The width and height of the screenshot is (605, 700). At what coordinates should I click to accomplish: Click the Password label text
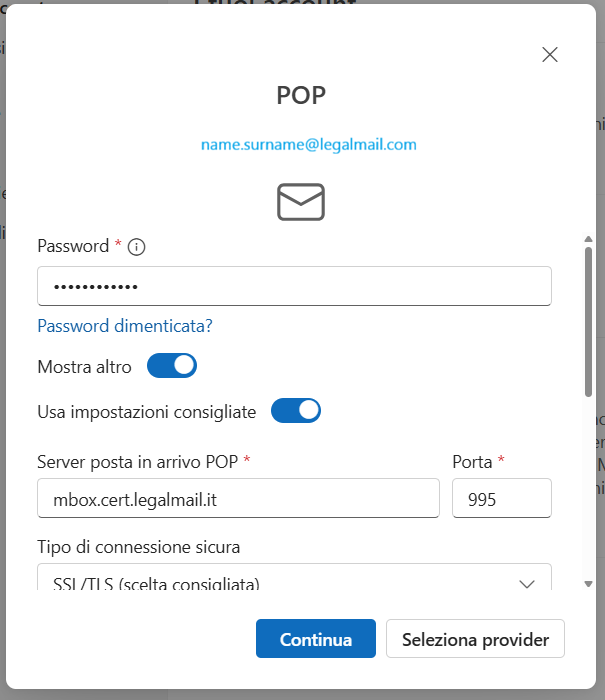point(73,246)
